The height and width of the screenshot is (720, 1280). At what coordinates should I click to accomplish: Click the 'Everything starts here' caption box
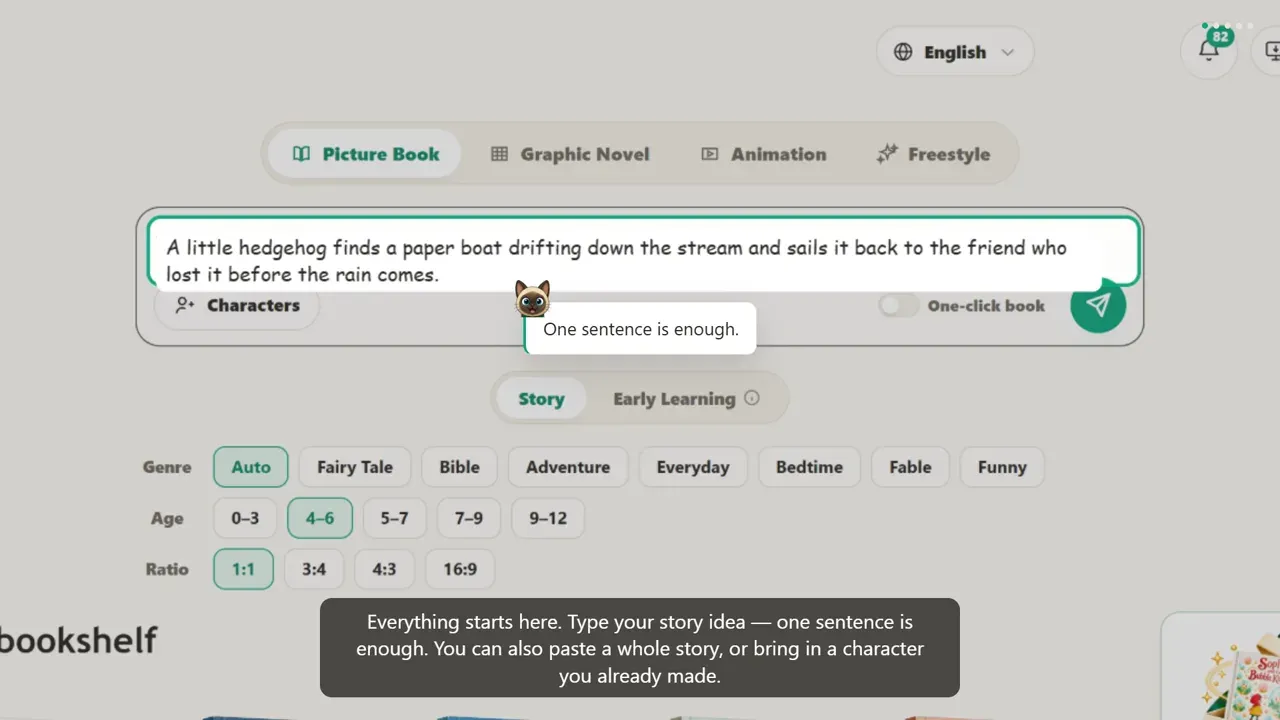640,648
